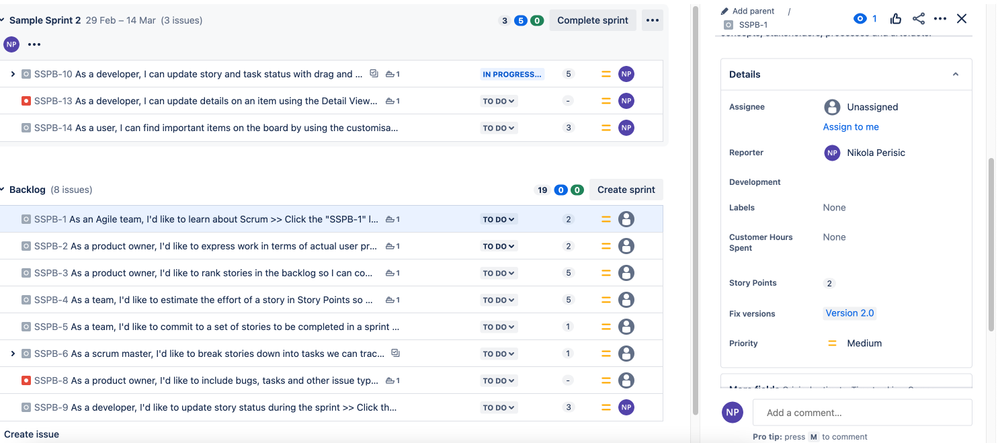Click the SSPB-2 medium priority icon

click(x=606, y=246)
